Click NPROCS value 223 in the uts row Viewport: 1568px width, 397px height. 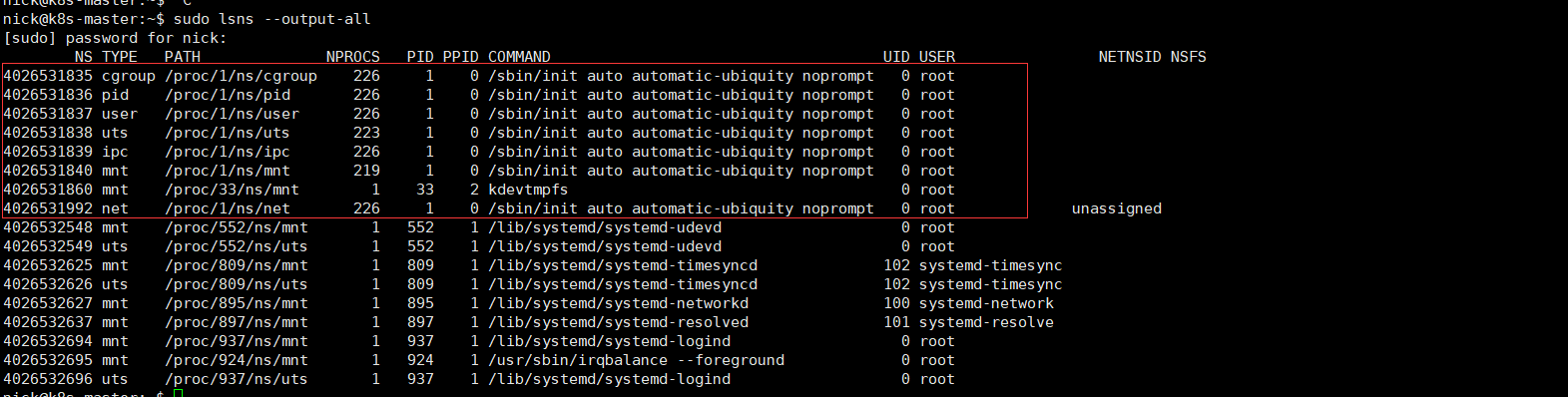point(366,133)
